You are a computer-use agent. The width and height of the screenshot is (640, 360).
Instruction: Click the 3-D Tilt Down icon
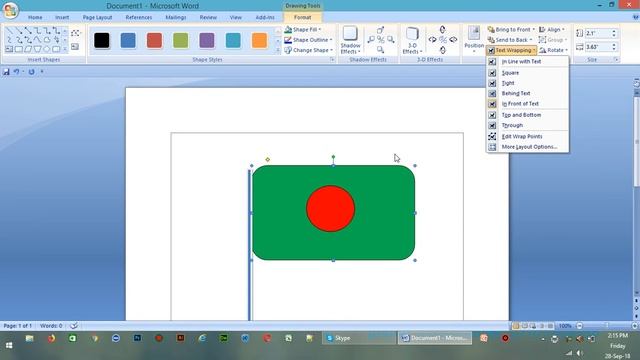pos(443,50)
